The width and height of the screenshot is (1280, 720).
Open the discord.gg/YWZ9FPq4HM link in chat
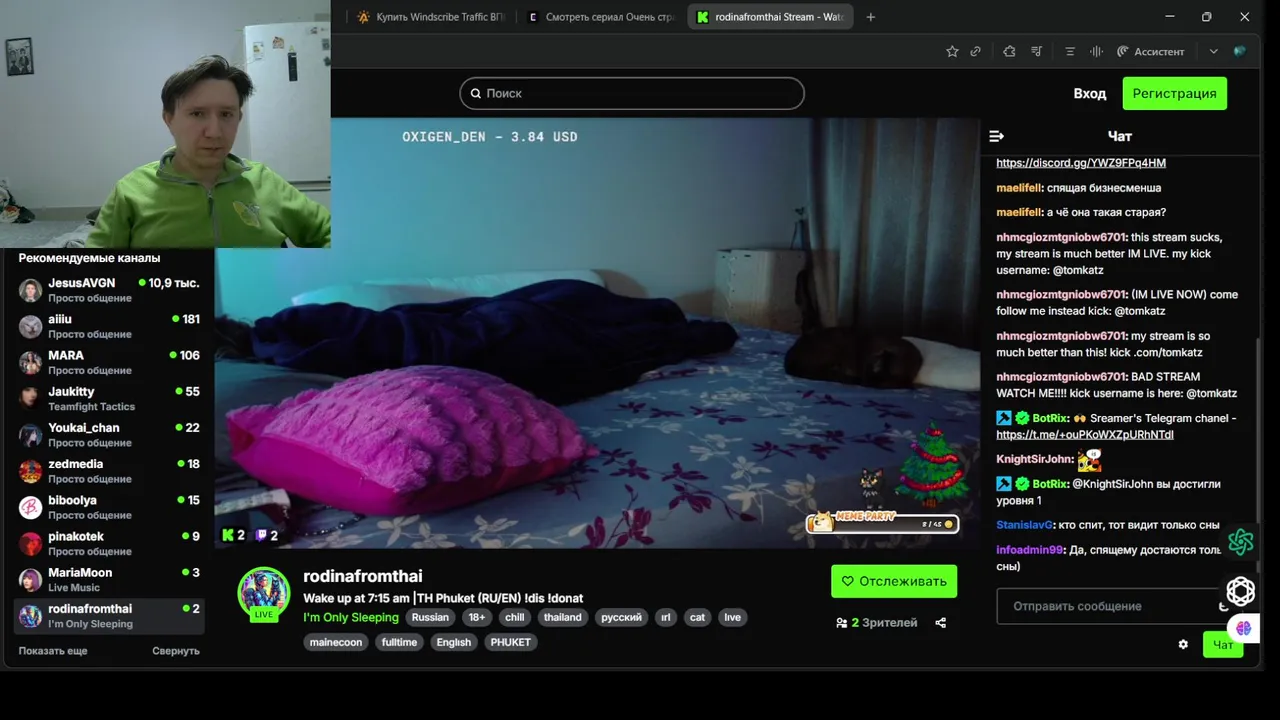point(1081,163)
